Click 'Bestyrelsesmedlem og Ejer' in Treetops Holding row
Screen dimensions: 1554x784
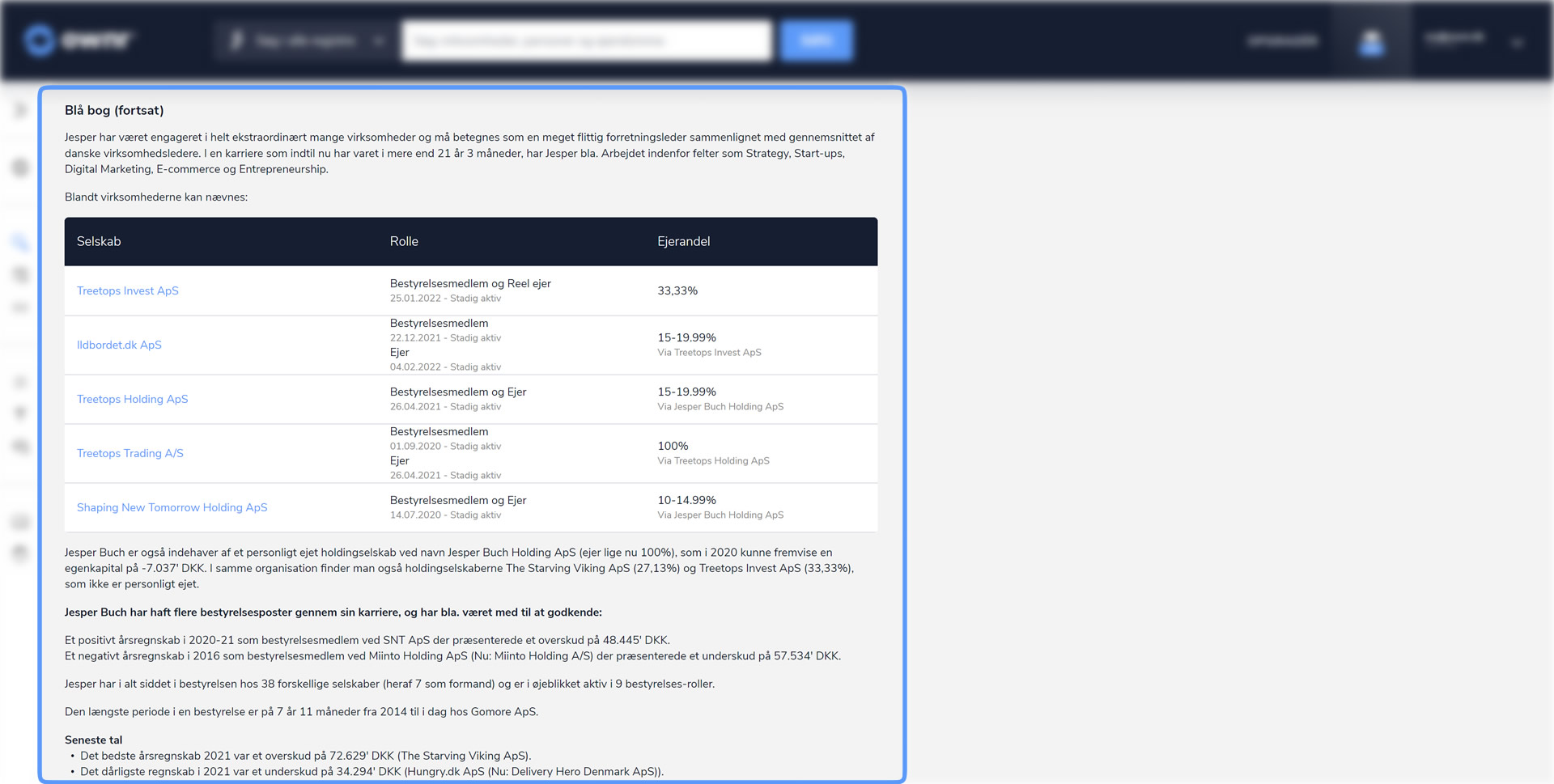(x=458, y=392)
